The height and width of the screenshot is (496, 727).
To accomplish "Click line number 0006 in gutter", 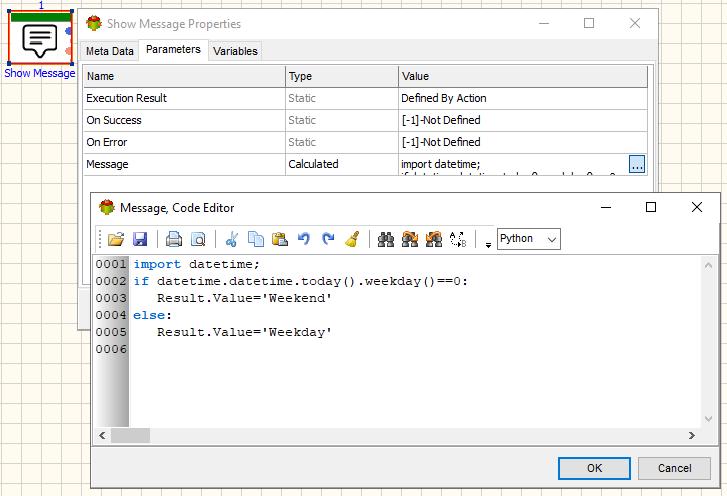I will pyautogui.click(x=111, y=349).
